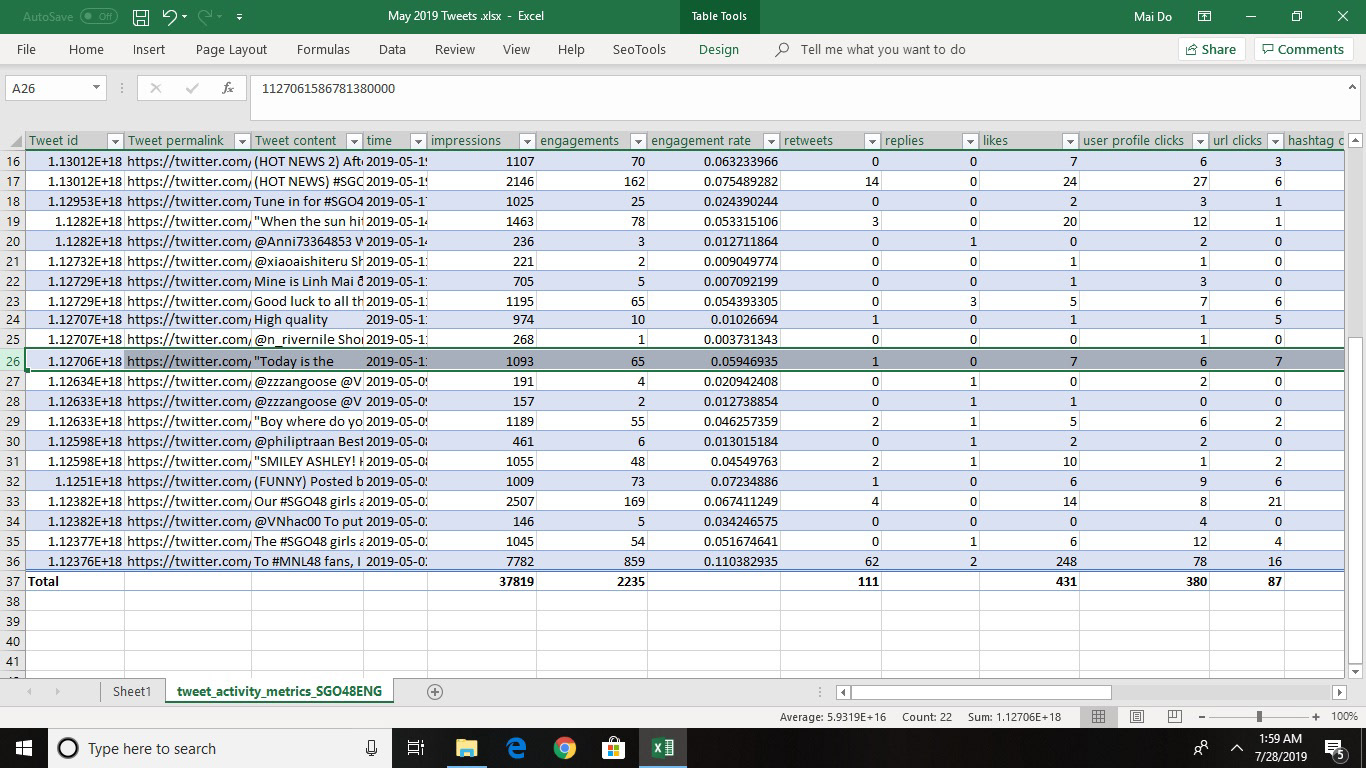Click the likes total 431 cell
Screen dimensions: 1366x768
(1030, 581)
